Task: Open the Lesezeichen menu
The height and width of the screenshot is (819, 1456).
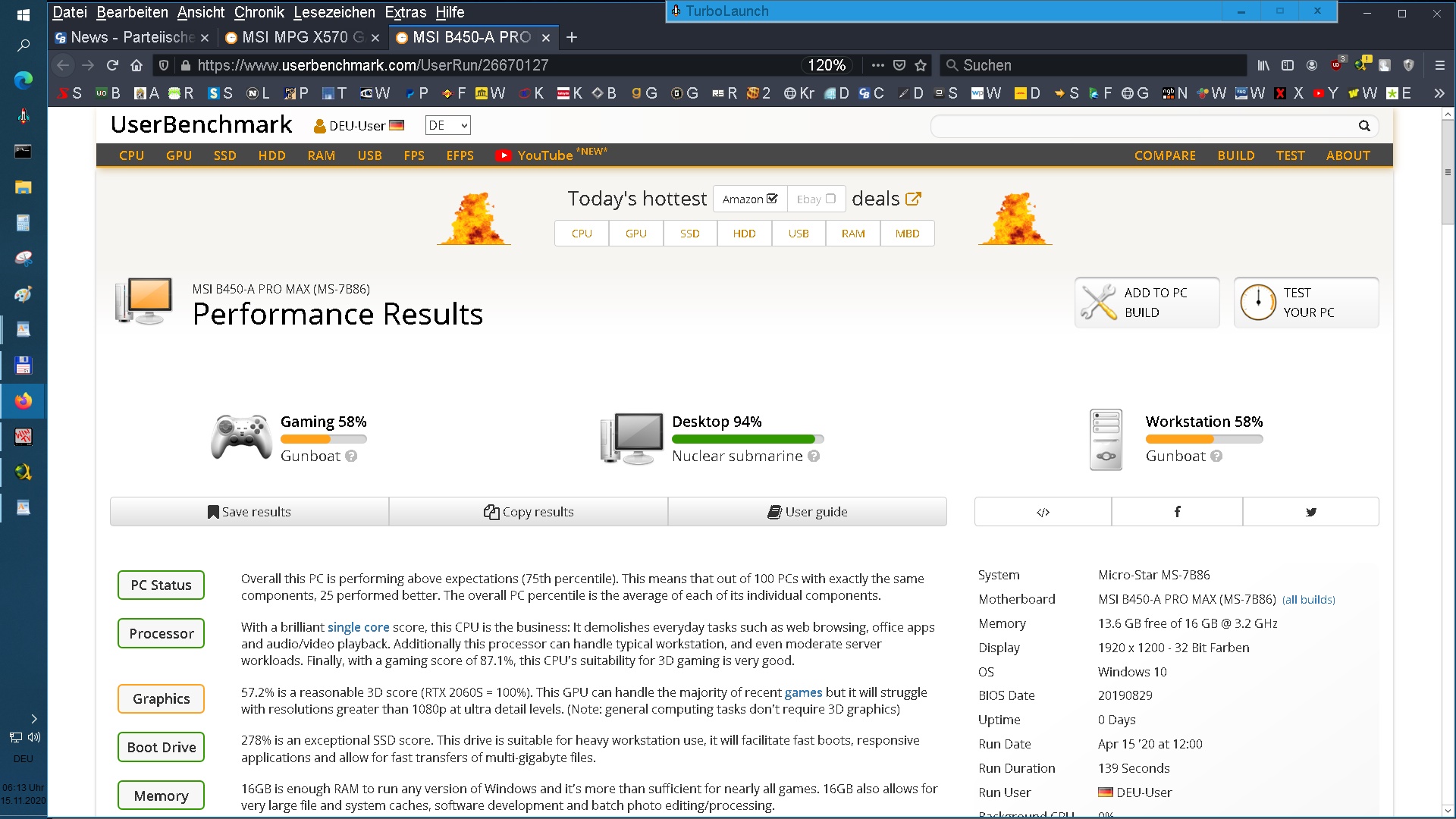Action: (x=334, y=12)
